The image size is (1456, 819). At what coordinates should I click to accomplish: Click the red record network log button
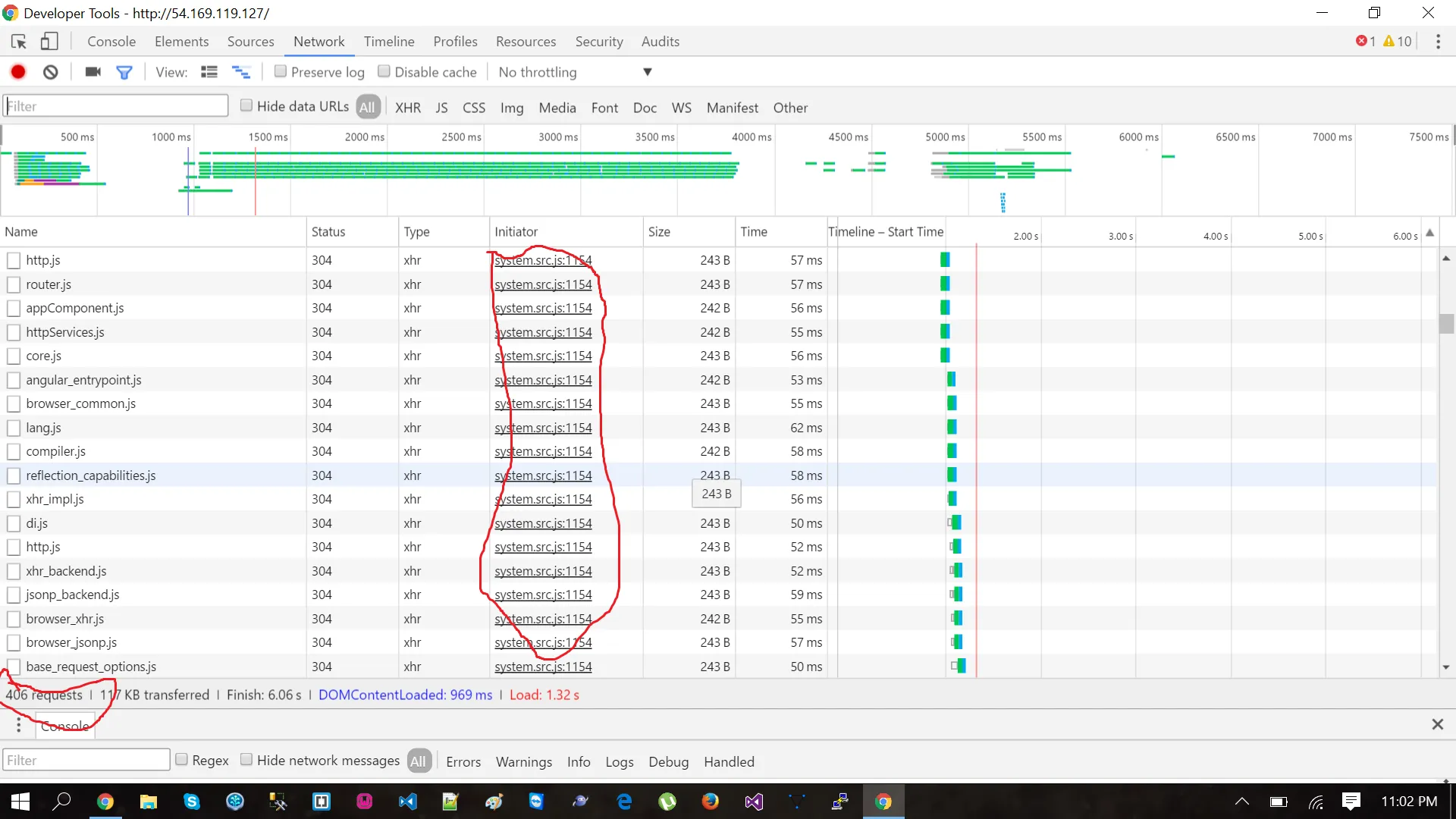coord(18,72)
